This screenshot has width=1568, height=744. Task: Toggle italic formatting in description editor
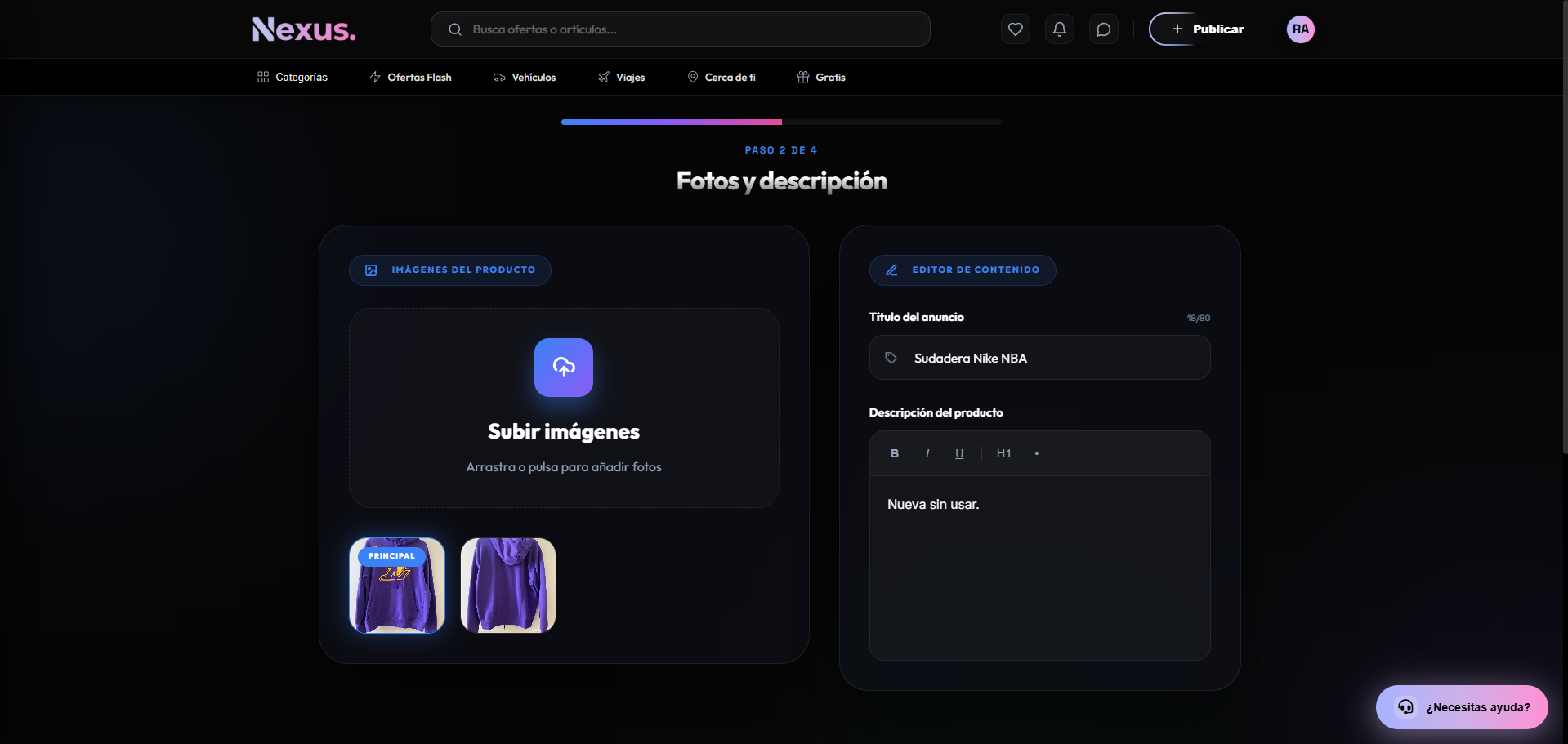tap(927, 453)
